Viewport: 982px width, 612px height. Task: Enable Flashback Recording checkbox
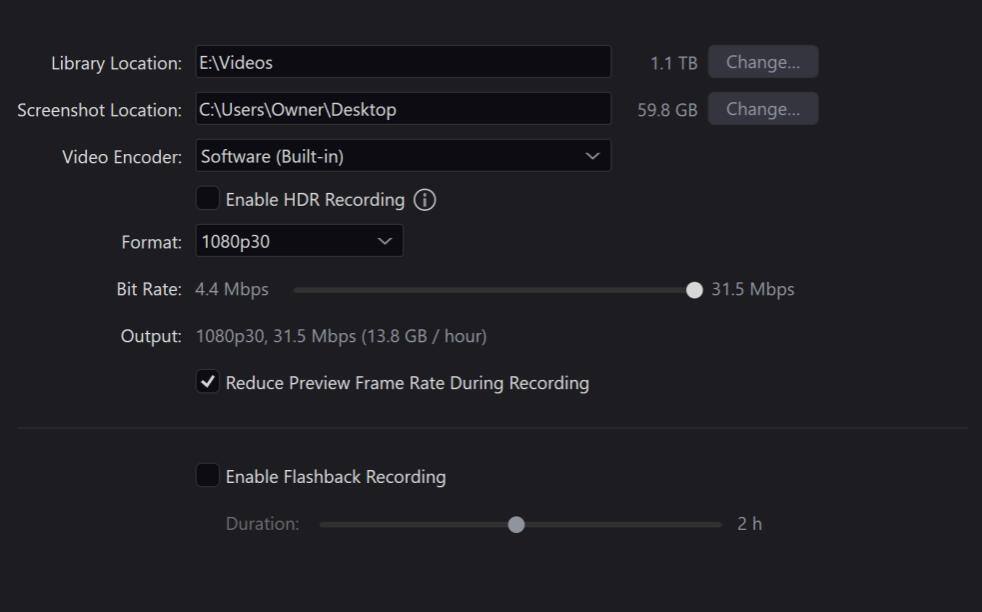coord(207,476)
